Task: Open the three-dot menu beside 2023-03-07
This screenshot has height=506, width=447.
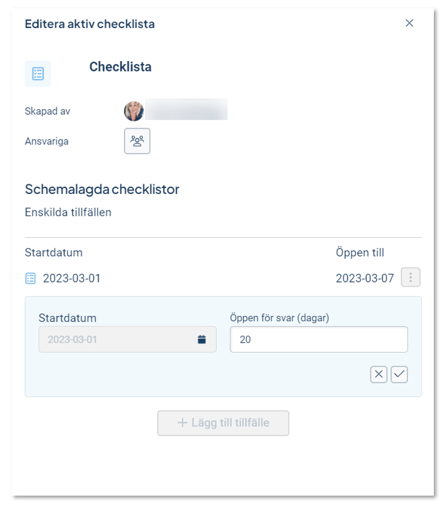Action: [410, 277]
